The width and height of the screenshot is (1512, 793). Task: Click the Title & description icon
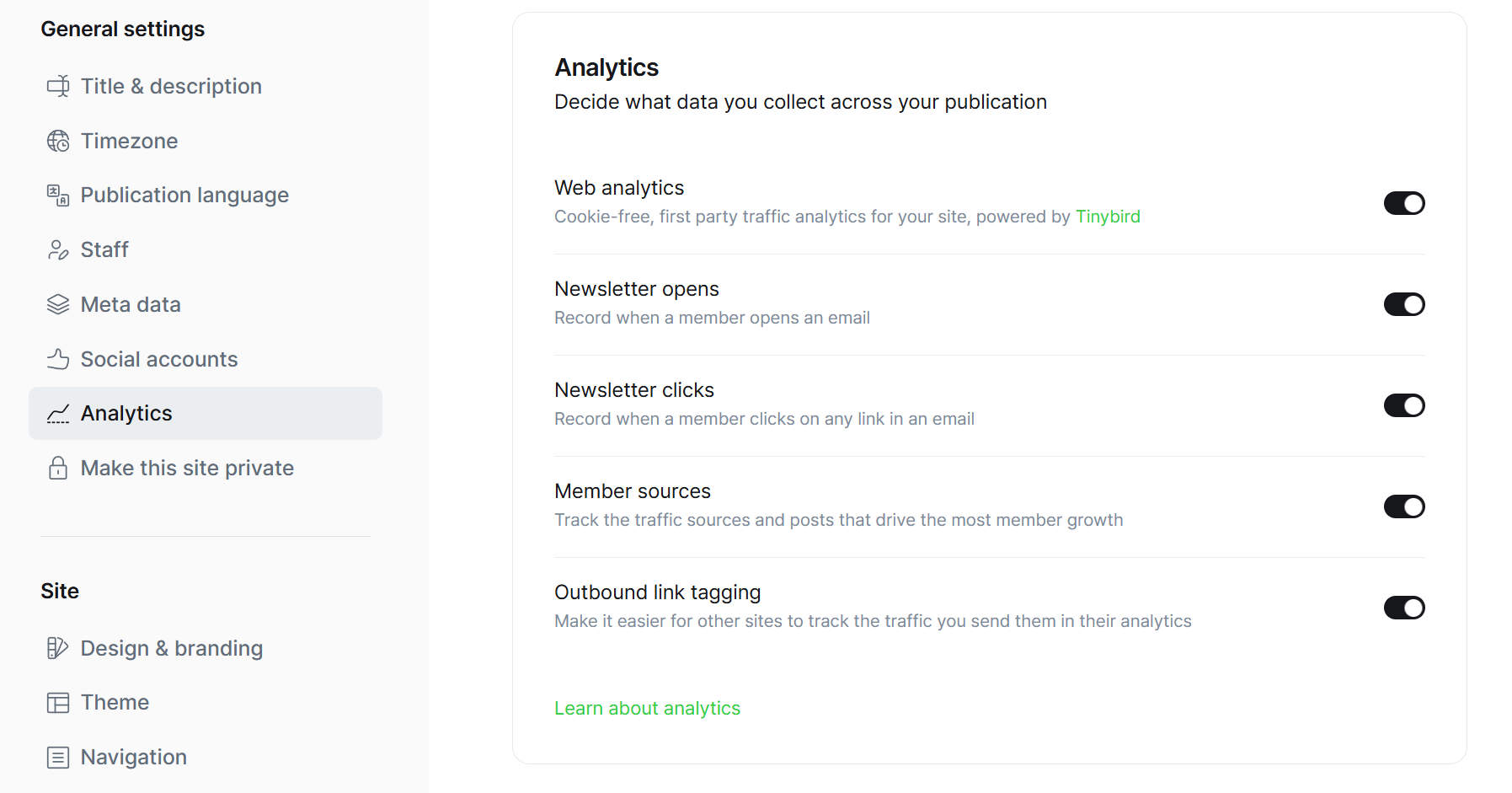[58, 86]
